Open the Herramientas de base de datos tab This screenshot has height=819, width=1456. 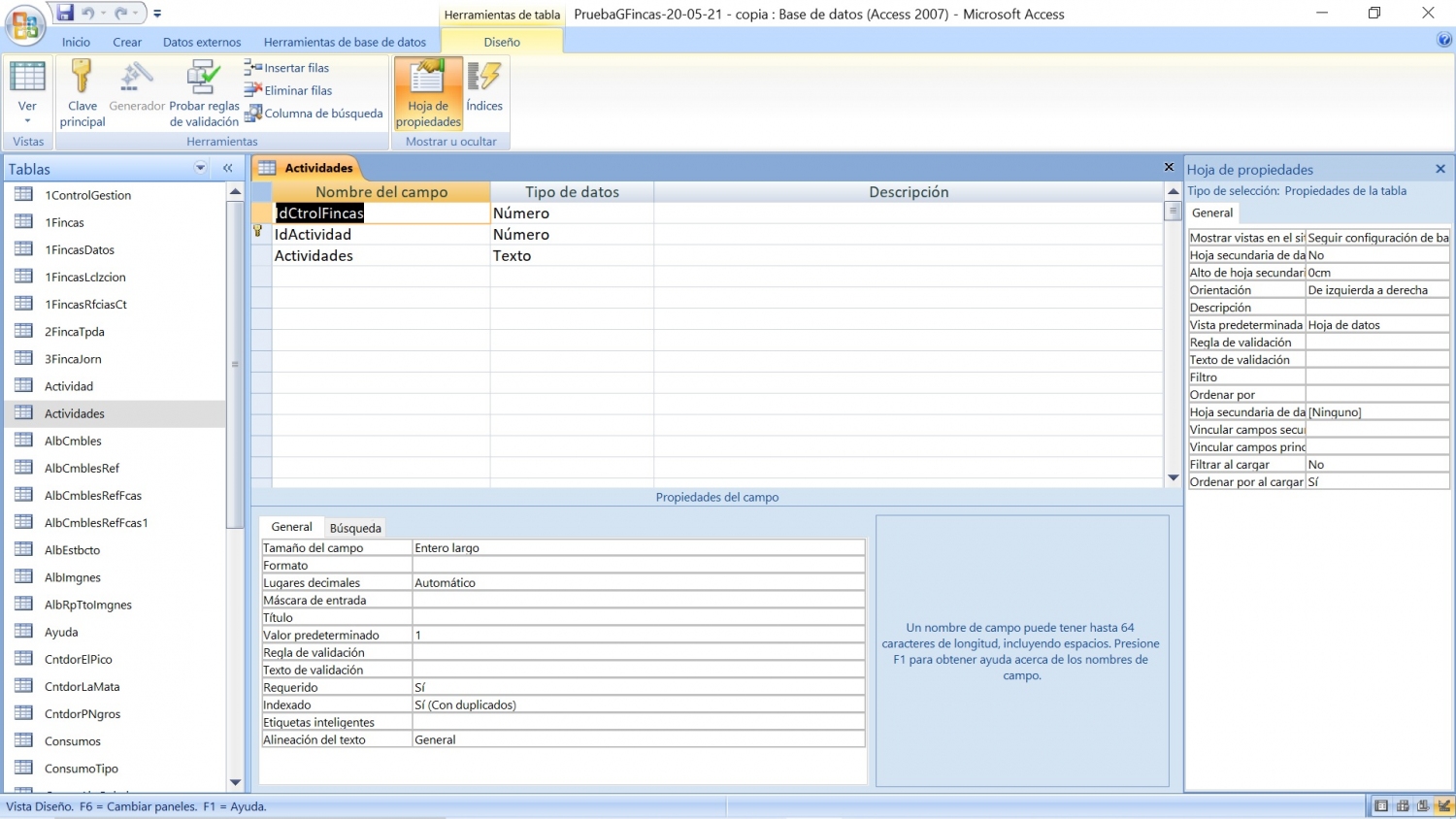[x=345, y=42]
